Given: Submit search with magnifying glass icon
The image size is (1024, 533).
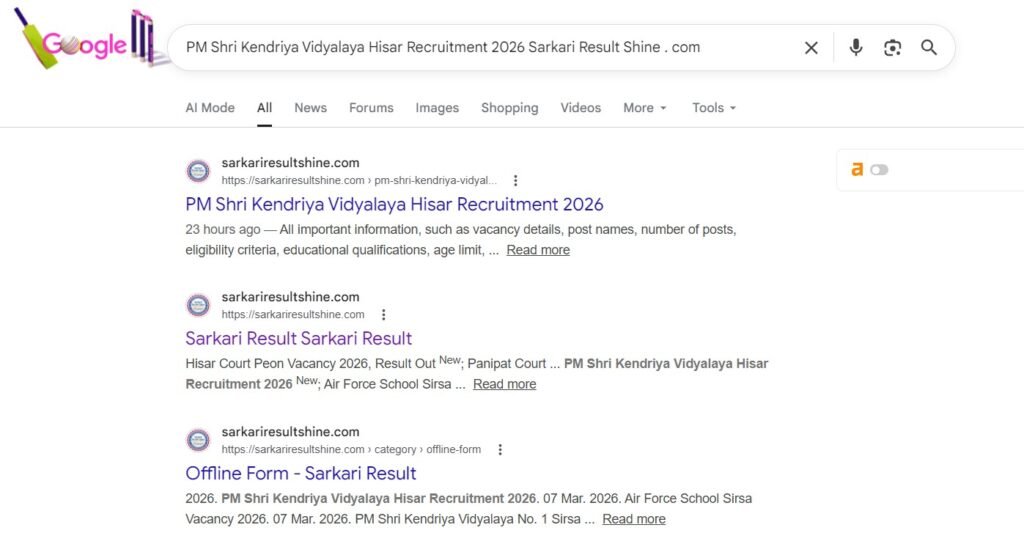Looking at the screenshot, I should tap(929, 48).
